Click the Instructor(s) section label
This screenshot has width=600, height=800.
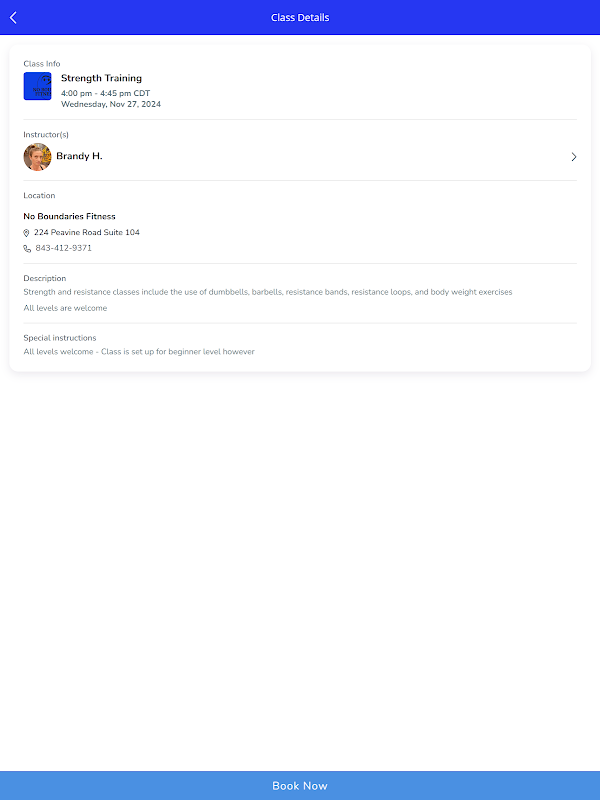point(46,134)
